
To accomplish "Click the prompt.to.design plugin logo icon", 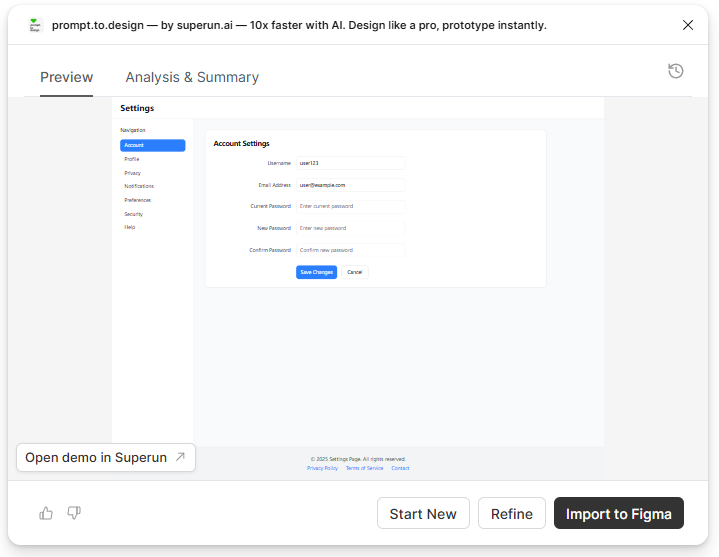I will (x=35, y=25).
